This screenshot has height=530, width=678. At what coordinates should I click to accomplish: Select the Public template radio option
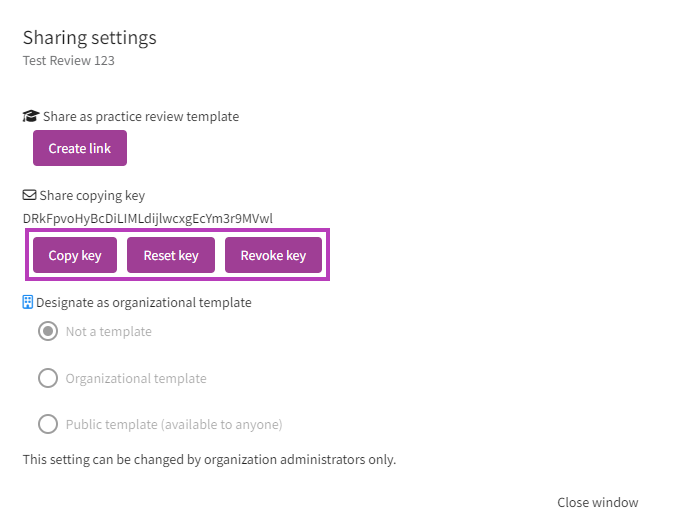tap(48, 424)
